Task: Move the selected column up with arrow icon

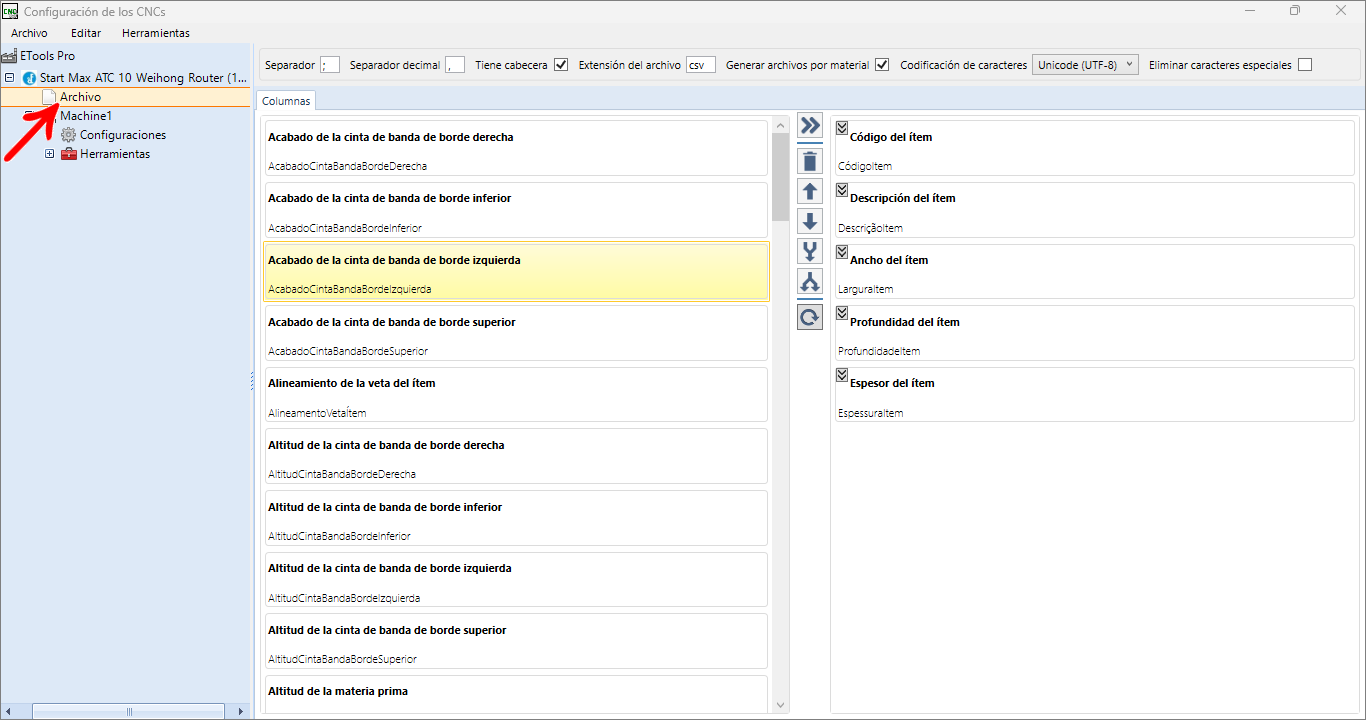Action: 810,191
